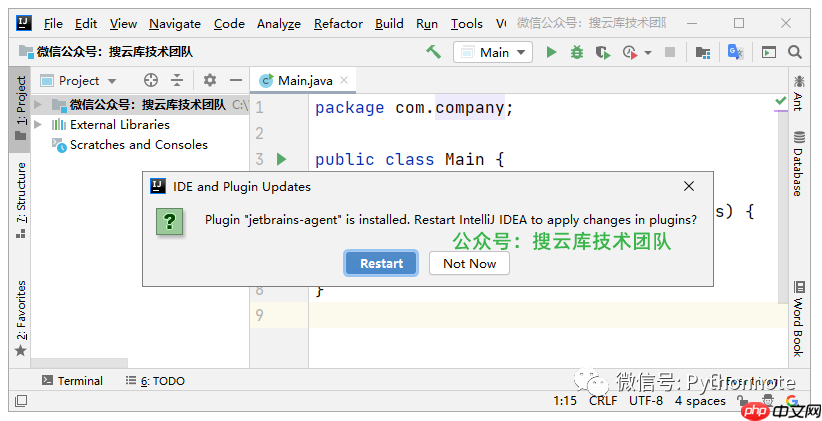
Task: Click the Not Now button
Action: pyautogui.click(x=469, y=263)
